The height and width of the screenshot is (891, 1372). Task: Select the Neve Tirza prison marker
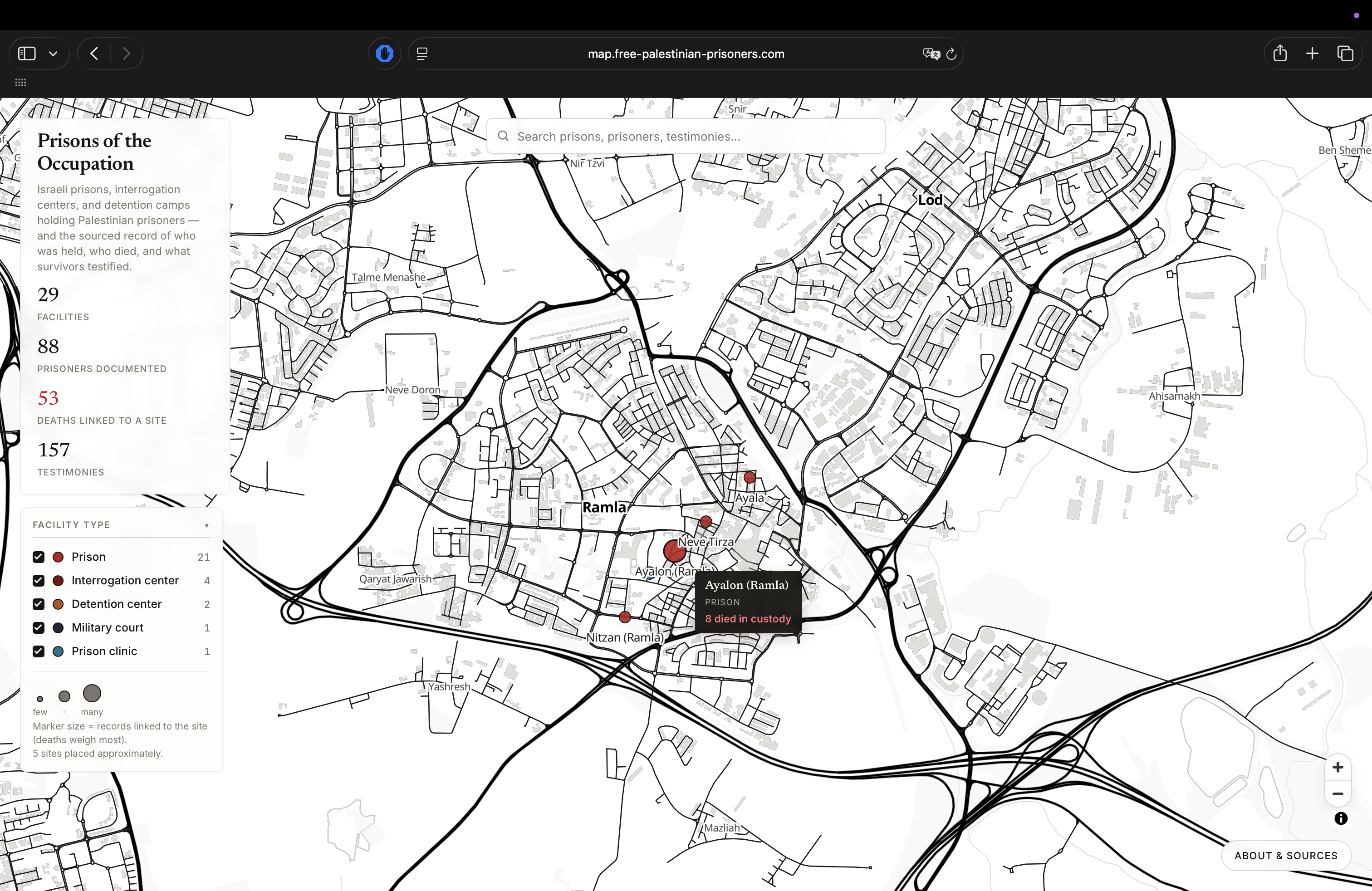(x=706, y=522)
